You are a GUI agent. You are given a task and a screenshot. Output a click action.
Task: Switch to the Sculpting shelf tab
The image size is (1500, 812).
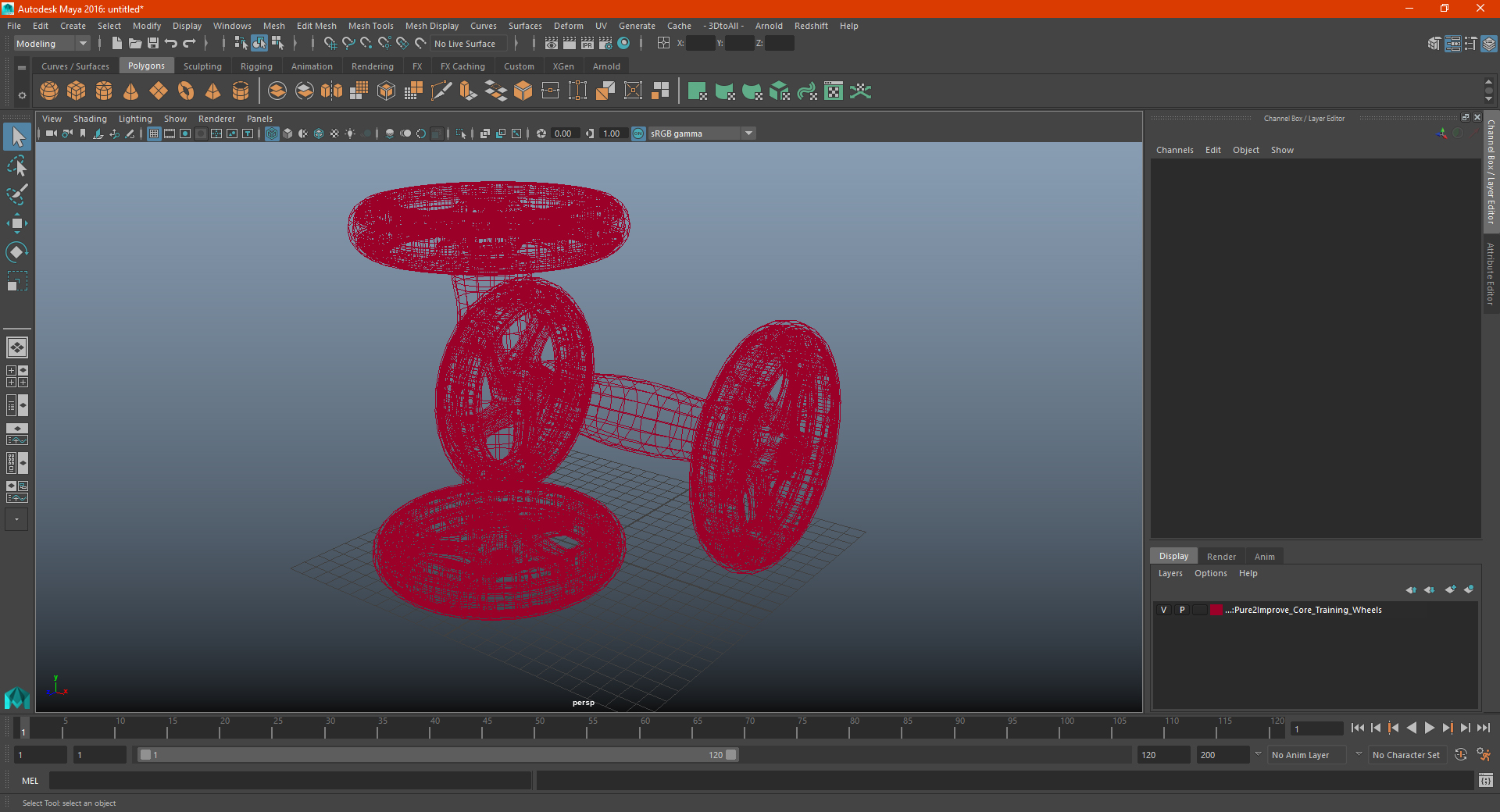[202, 66]
